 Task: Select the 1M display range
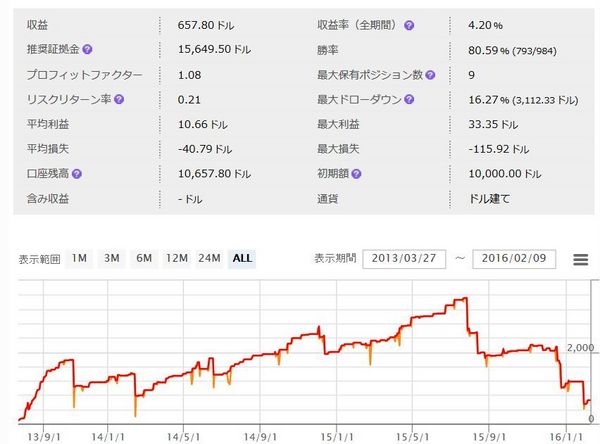79,258
